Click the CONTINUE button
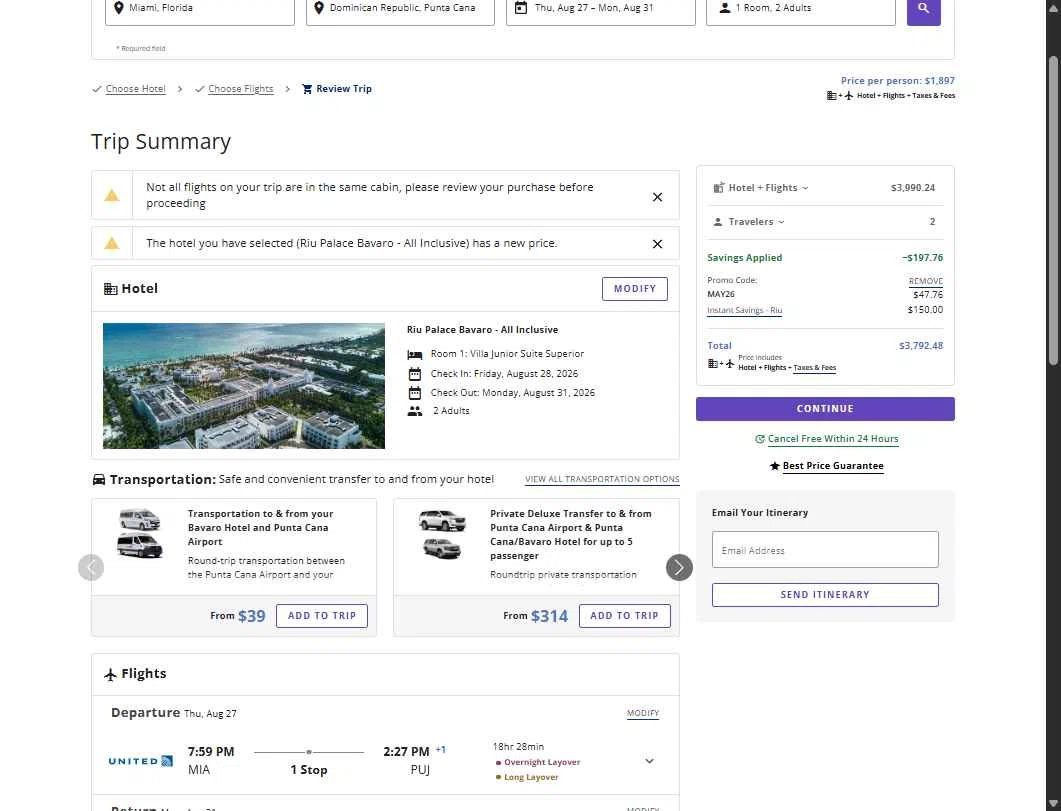This screenshot has height=811, width=1061. click(825, 409)
